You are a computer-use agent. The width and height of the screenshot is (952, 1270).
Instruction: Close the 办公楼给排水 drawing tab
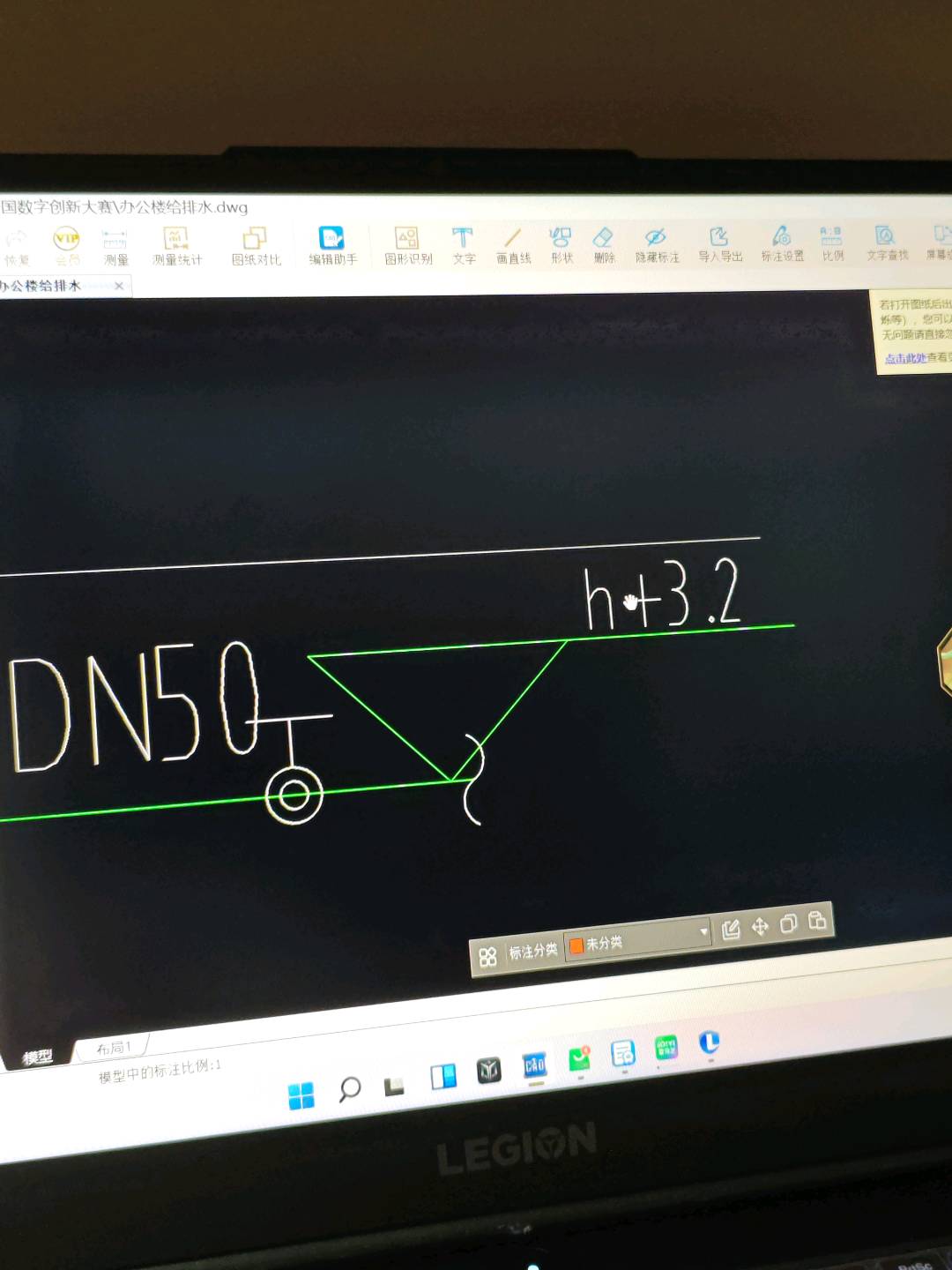[119, 286]
